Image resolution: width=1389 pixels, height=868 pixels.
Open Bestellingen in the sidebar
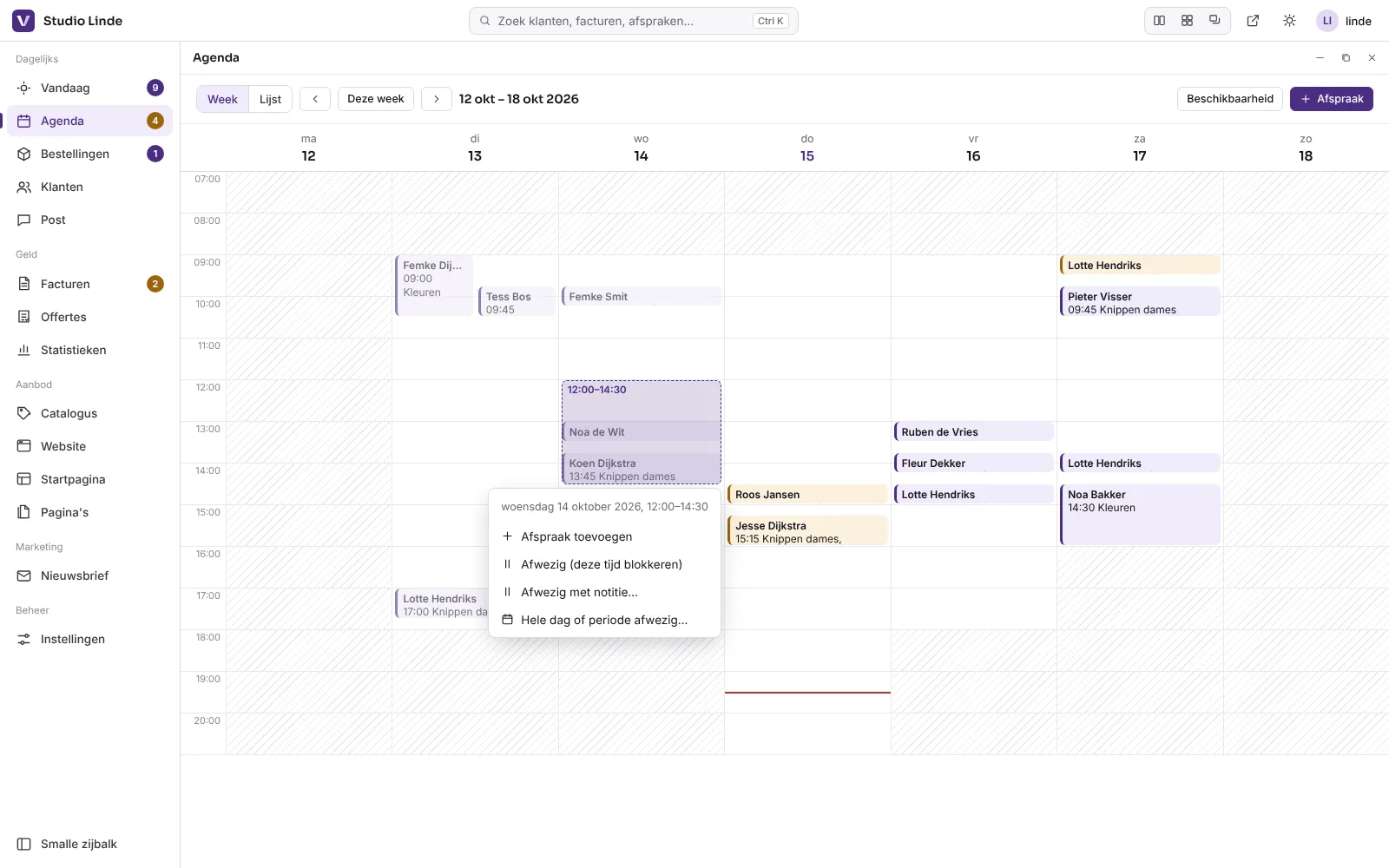89,154
